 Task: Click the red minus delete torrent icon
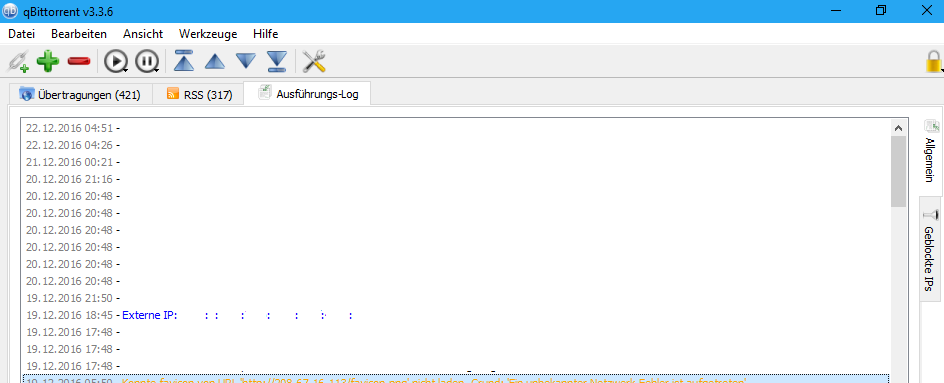click(79, 61)
